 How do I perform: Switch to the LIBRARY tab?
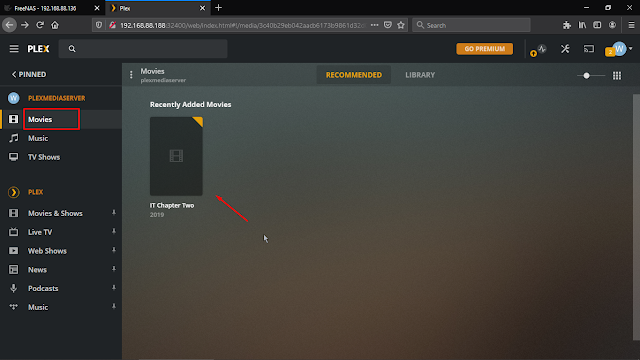click(420, 75)
